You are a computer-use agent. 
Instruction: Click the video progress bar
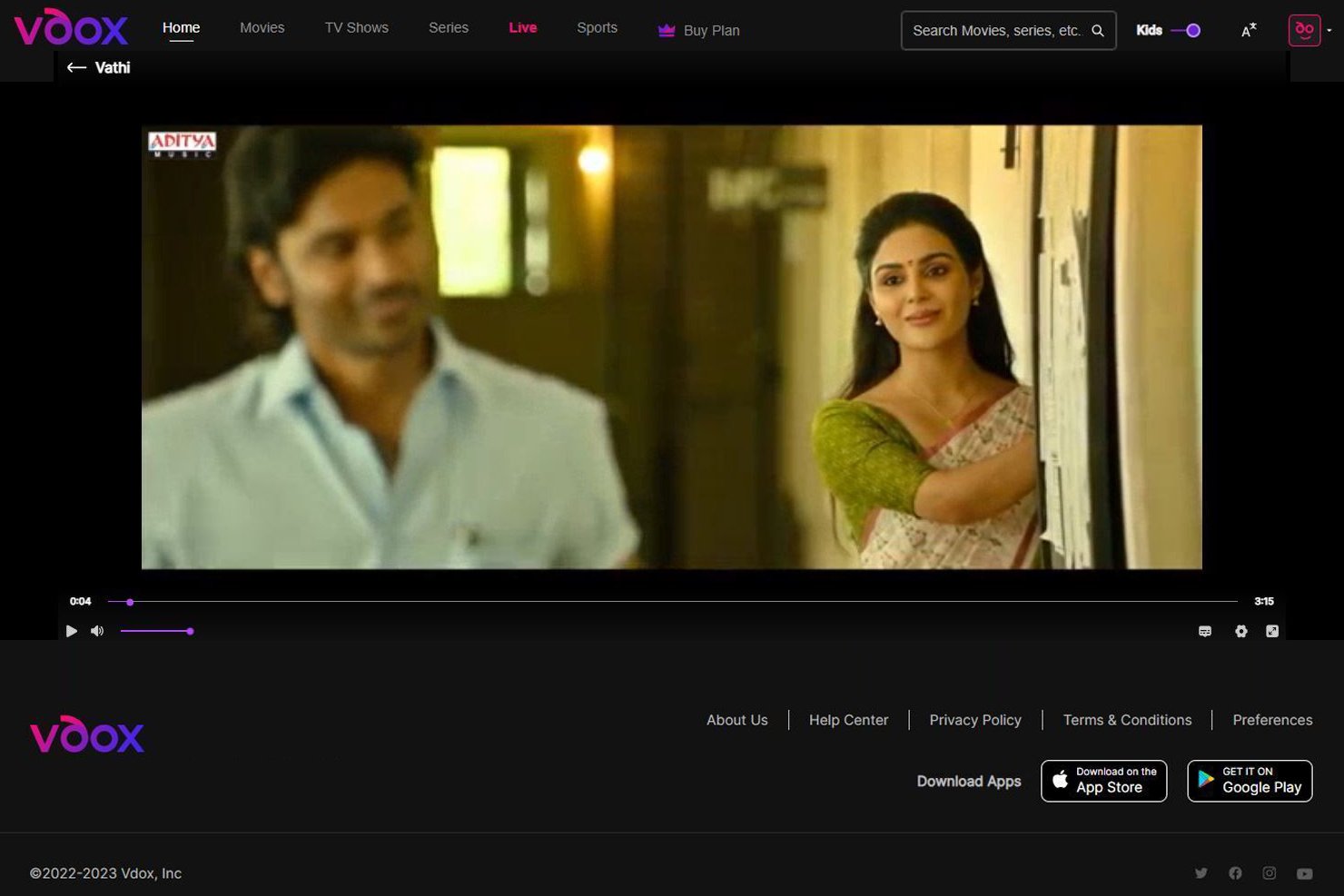pos(672,602)
